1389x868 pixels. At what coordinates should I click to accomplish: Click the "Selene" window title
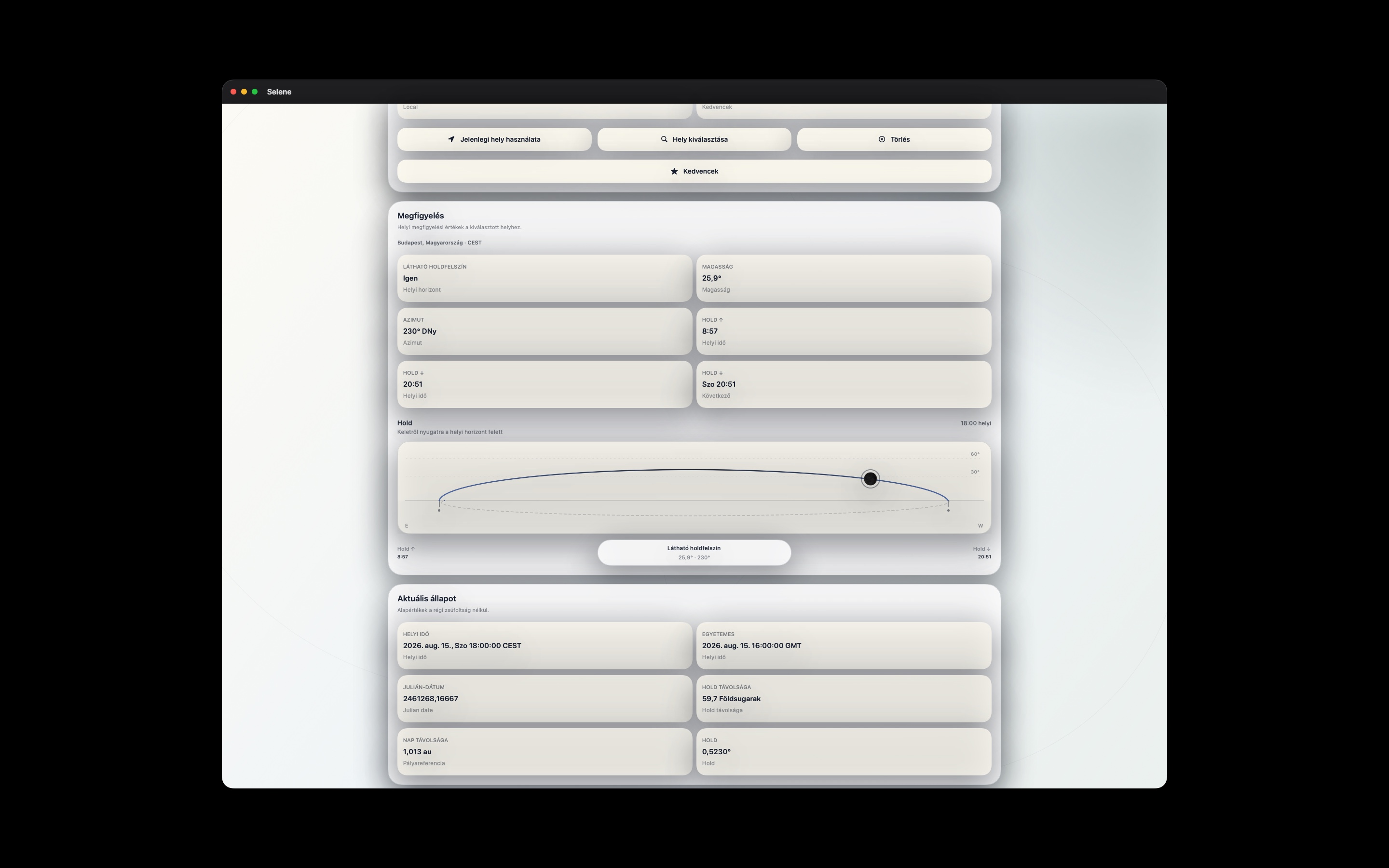(x=279, y=92)
